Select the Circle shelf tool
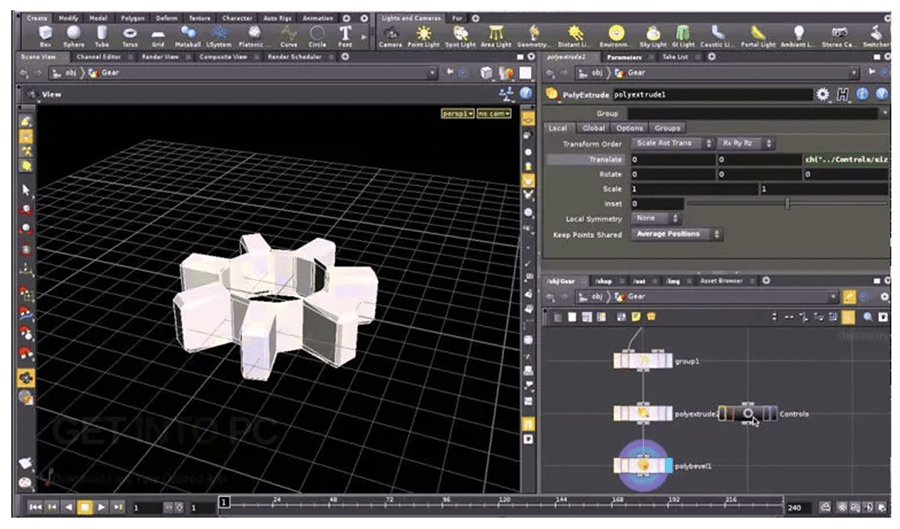 [317, 36]
